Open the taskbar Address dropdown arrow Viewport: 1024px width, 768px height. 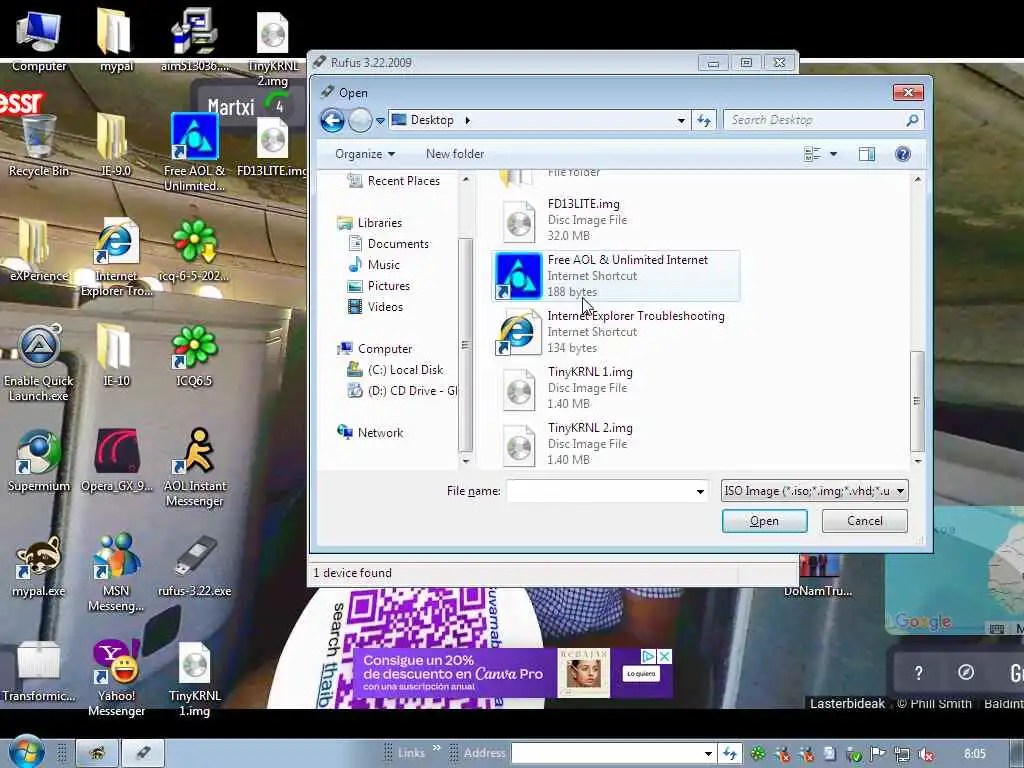(708, 754)
